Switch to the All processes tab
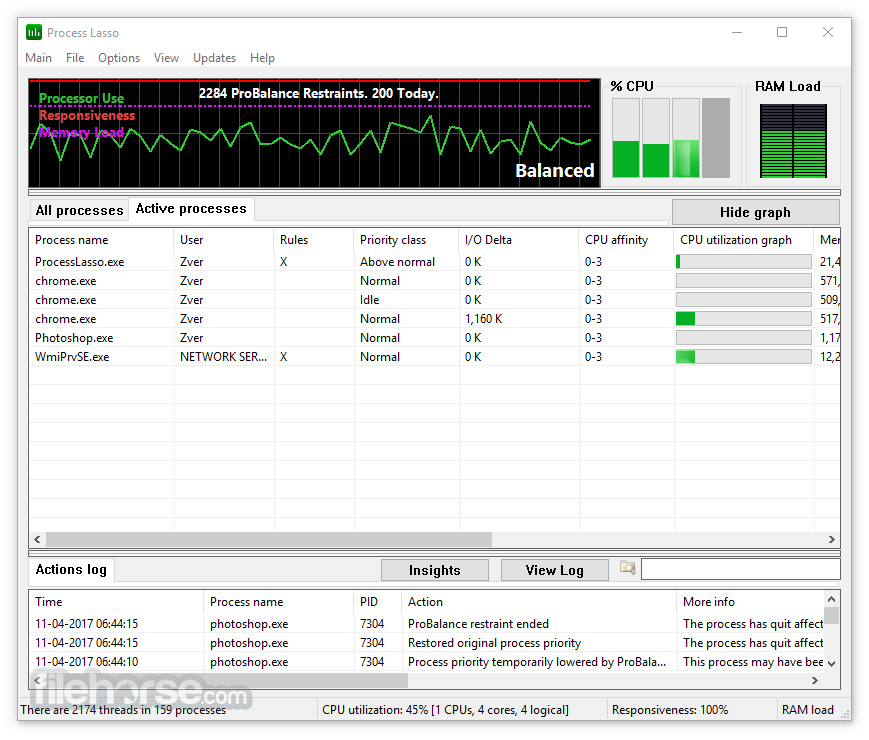This screenshot has height=740, width=869. (79, 211)
